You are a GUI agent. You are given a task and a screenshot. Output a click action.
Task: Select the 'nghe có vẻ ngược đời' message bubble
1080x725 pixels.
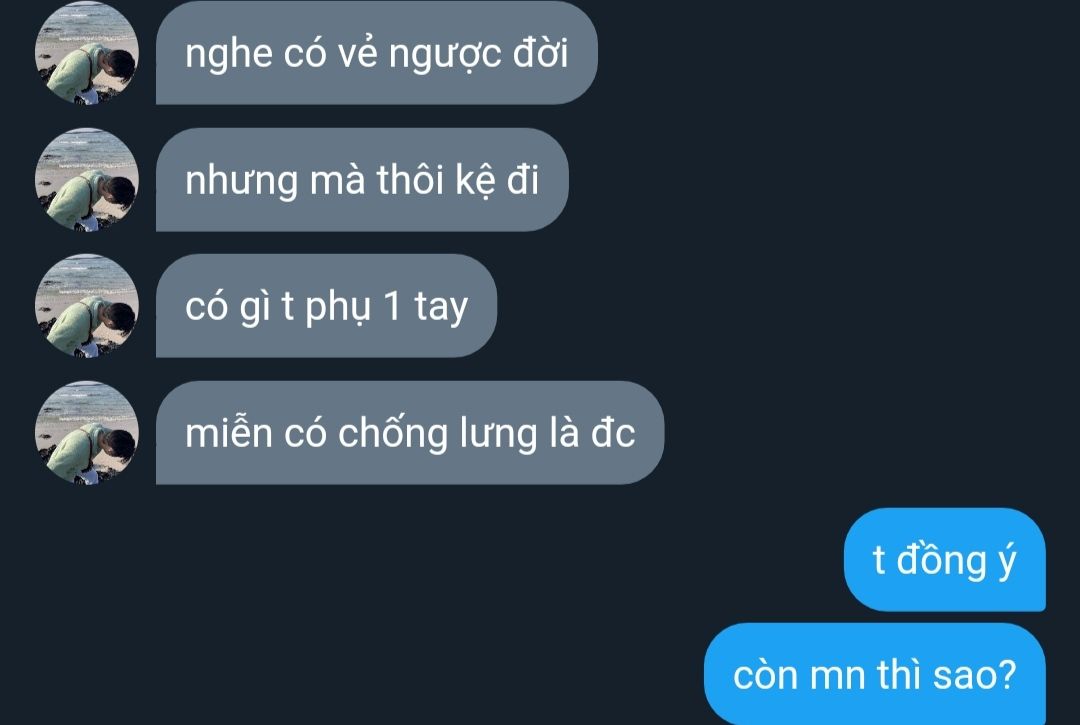pos(377,53)
